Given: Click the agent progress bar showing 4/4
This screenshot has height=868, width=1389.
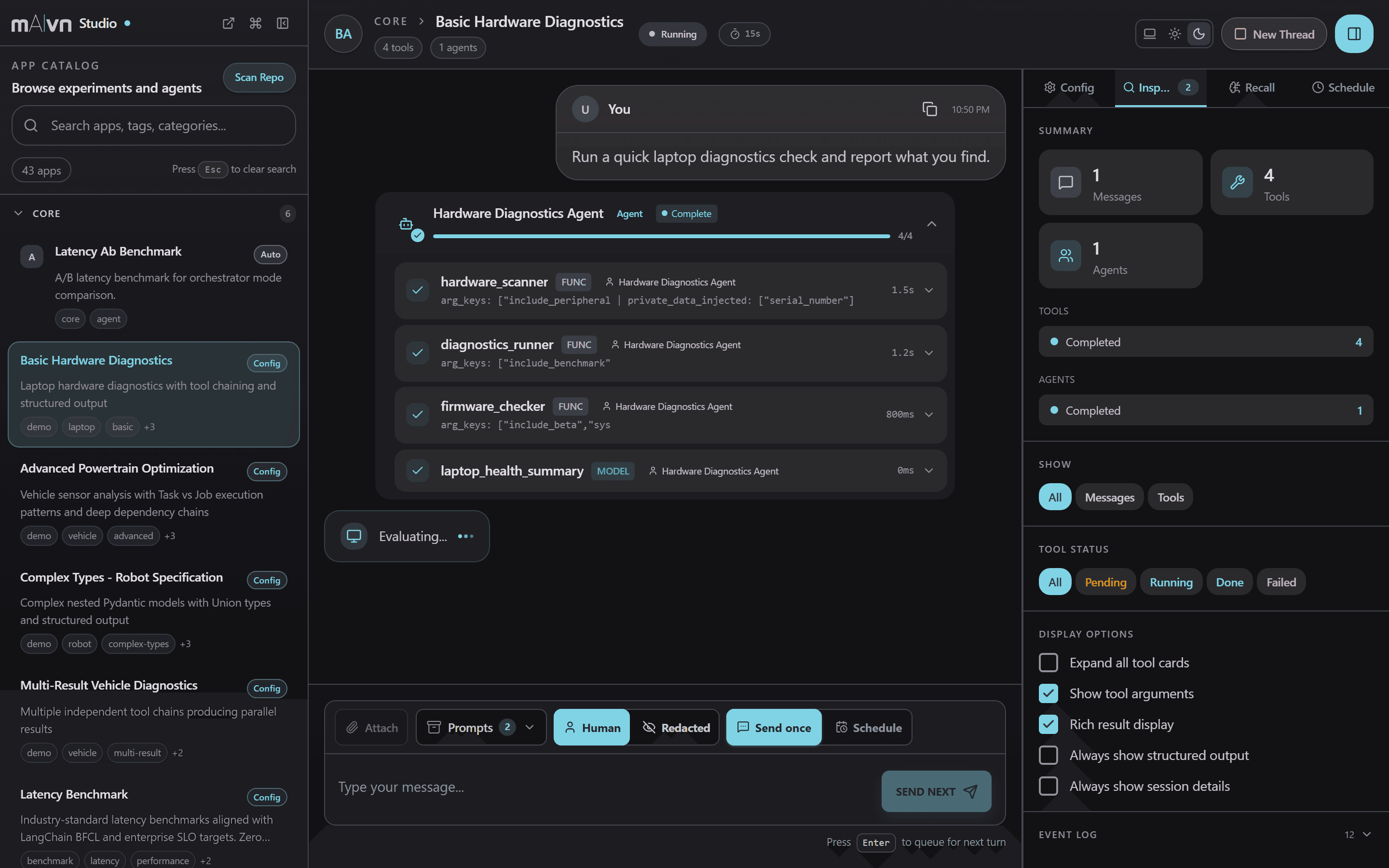Looking at the screenshot, I should pyautogui.click(x=661, y=236).
